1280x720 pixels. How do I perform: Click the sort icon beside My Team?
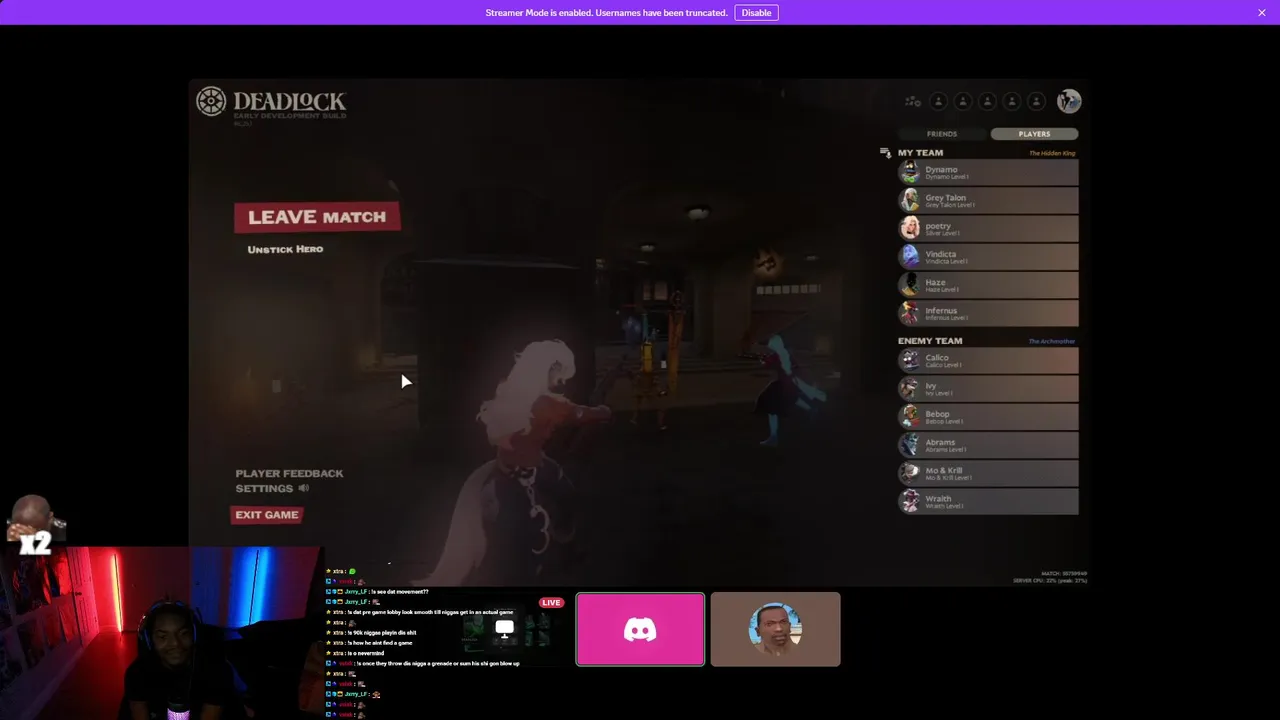pos(885,153)
